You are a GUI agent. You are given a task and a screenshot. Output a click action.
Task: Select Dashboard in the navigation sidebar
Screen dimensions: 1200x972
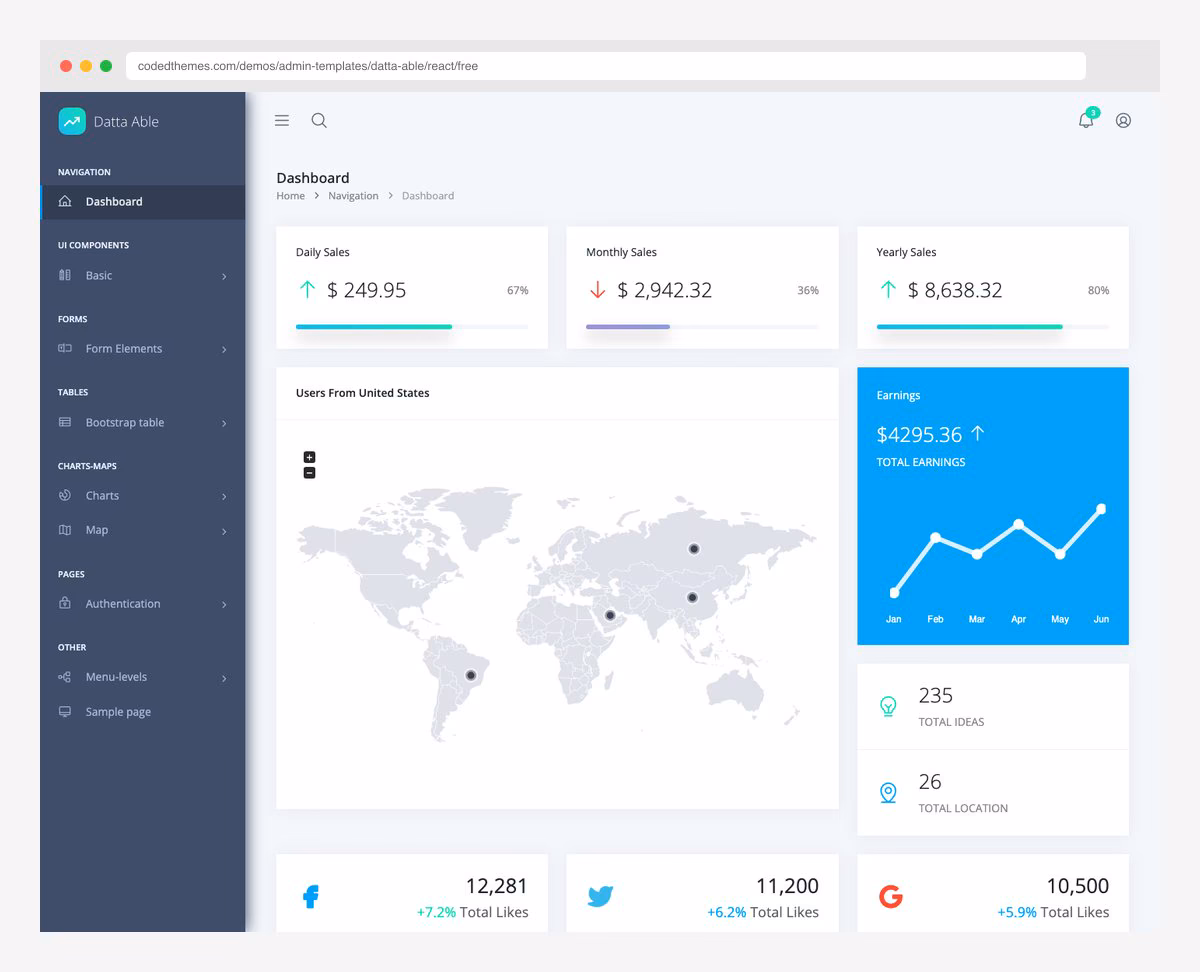[113, 200]
